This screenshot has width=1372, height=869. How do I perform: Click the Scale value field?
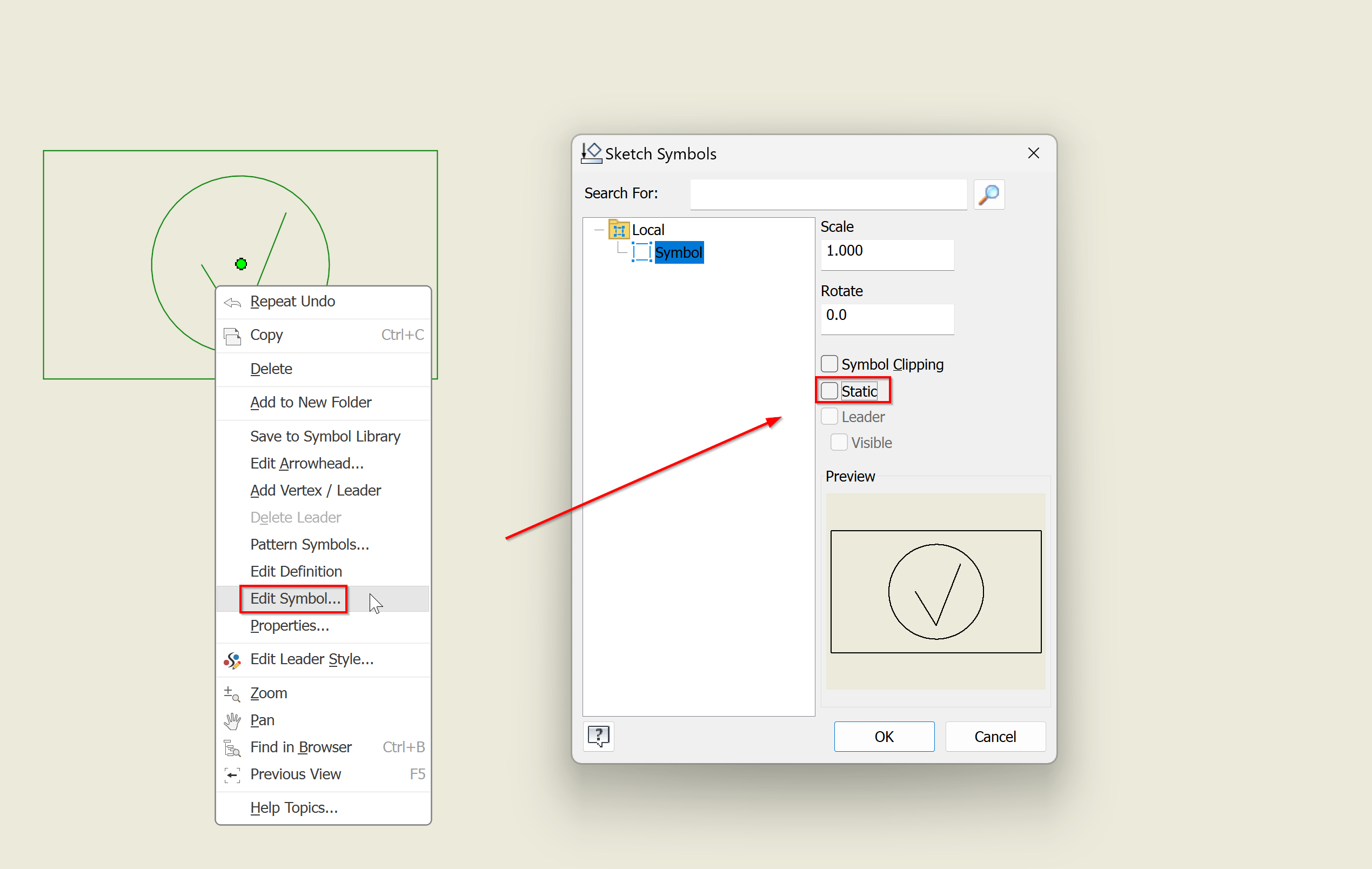click(x=887, y=254)
